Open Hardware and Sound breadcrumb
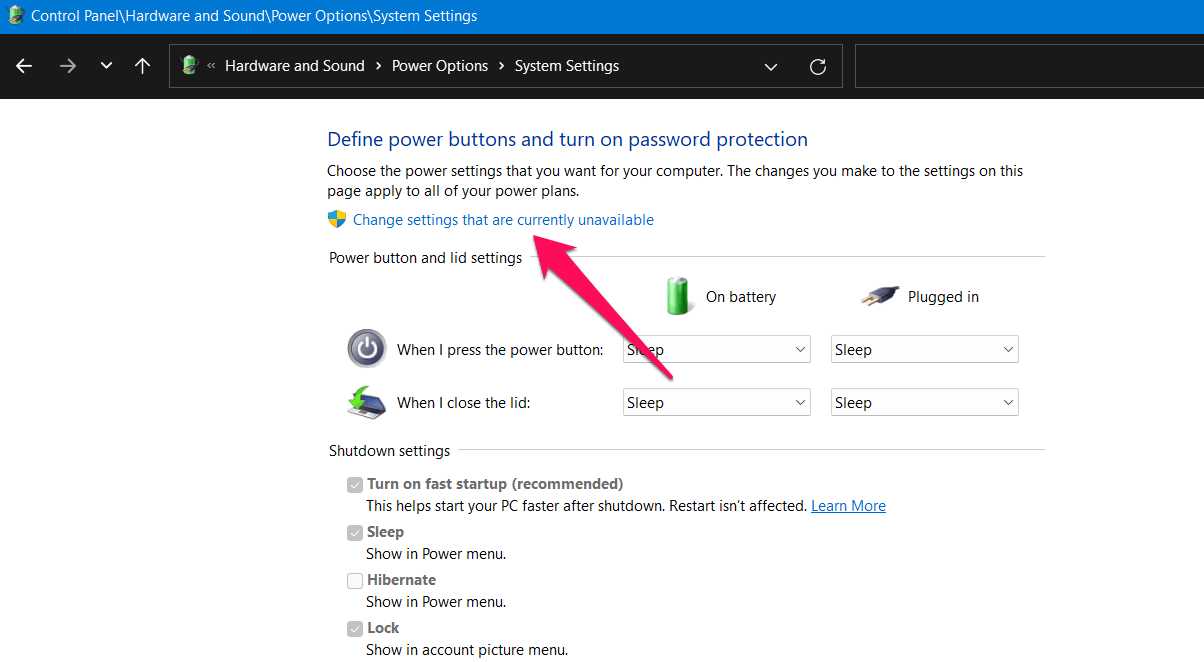The height and width of the screenshot is (662, 1204). pyautogui.click(x=295, y=66)
